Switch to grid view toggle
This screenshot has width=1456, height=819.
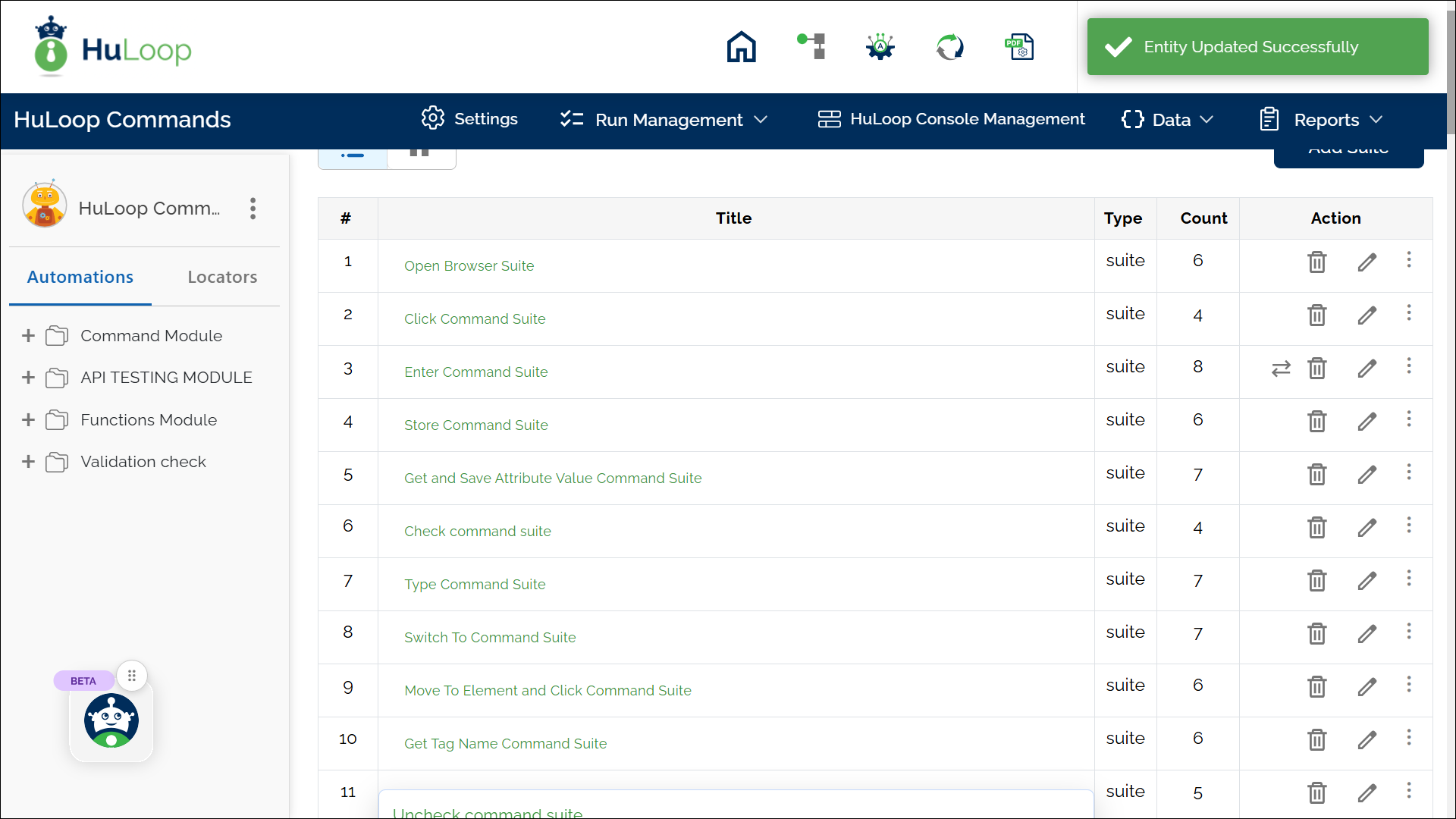tap(419, 155)
